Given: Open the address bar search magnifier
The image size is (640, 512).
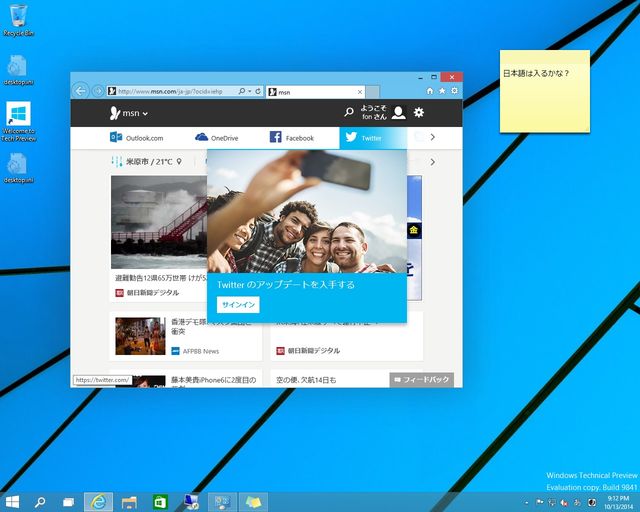Looking at the screenshot, I should click(x=242, y=91).
